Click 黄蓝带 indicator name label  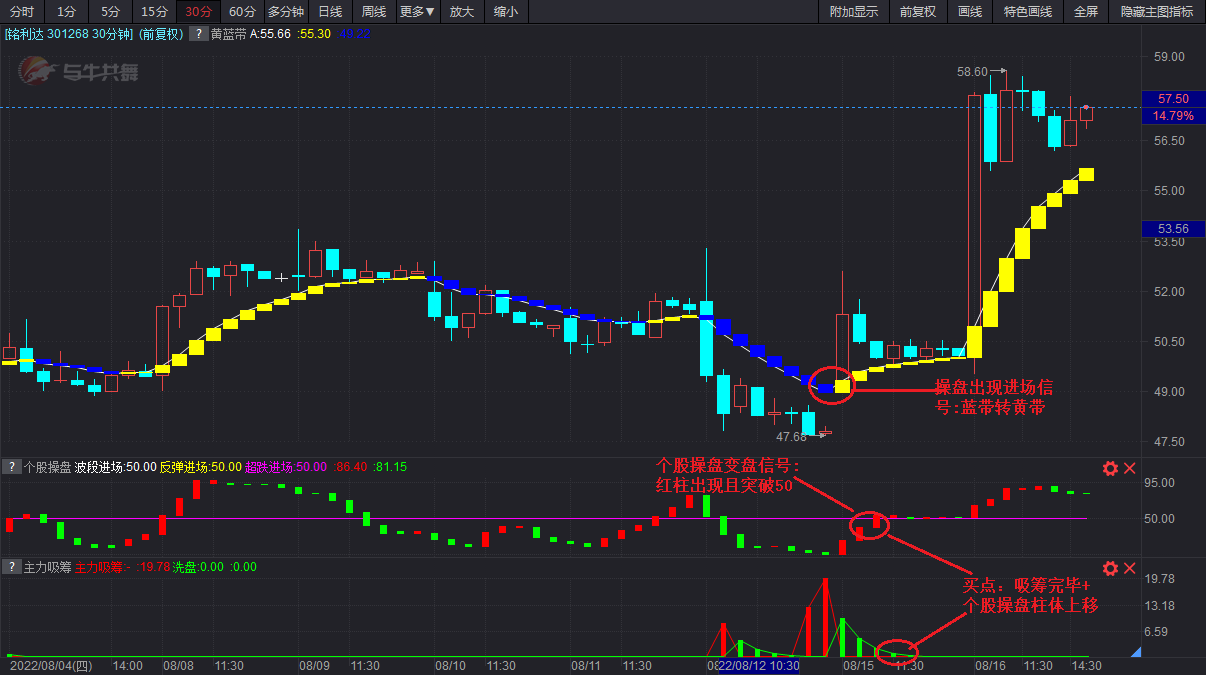pos(228,33)
